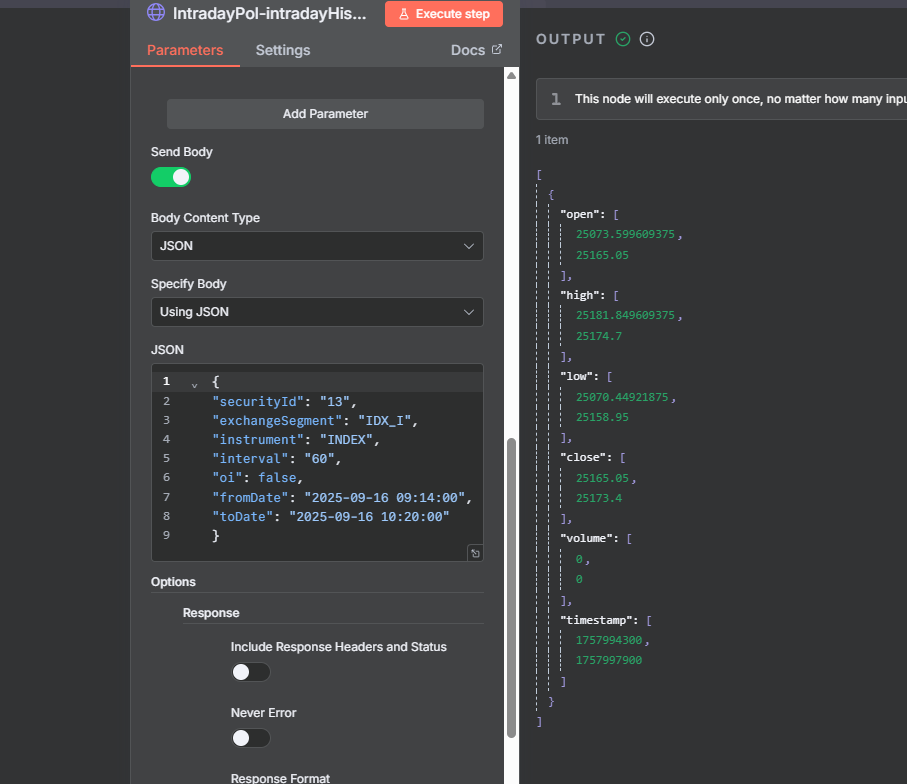Click the info icon next to OUTPUT

(647, 39)
